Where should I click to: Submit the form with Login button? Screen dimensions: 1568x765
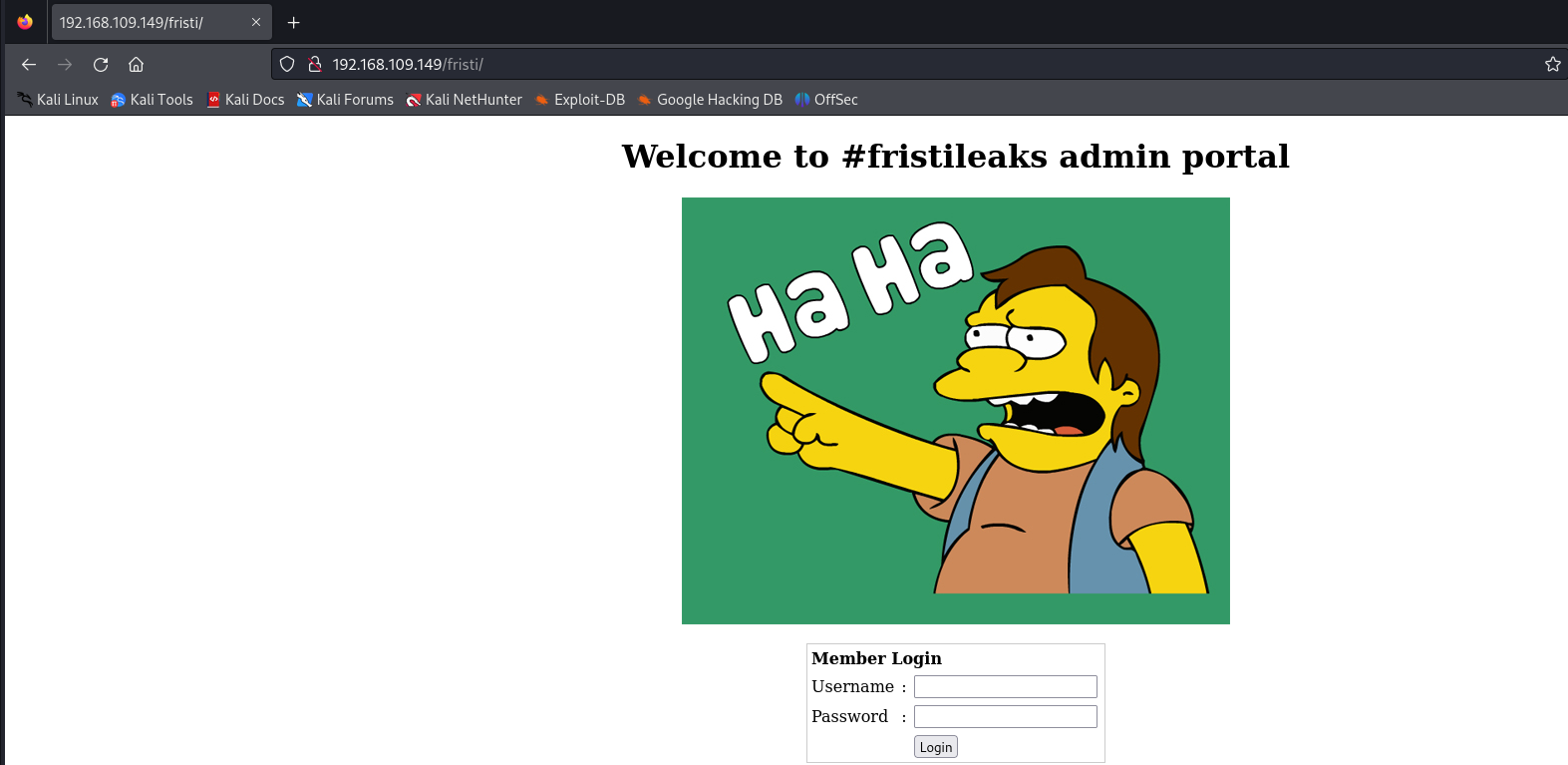pos(936,747)
